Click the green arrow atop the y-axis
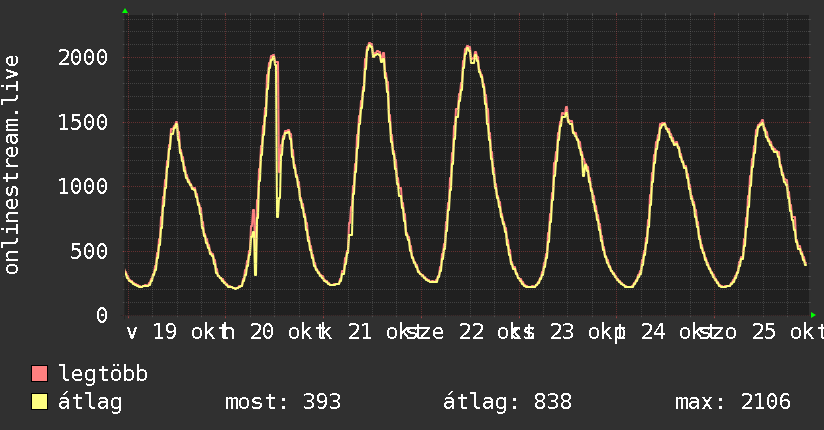Image resolution: width=824 pixels, height=430 pixels. (x=125, y=11)
